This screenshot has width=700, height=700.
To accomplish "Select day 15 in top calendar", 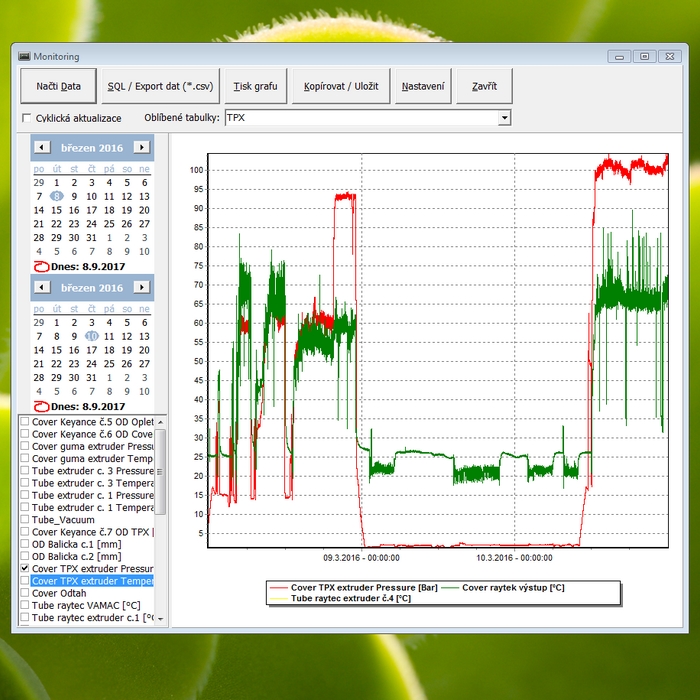I will [56, 210].
